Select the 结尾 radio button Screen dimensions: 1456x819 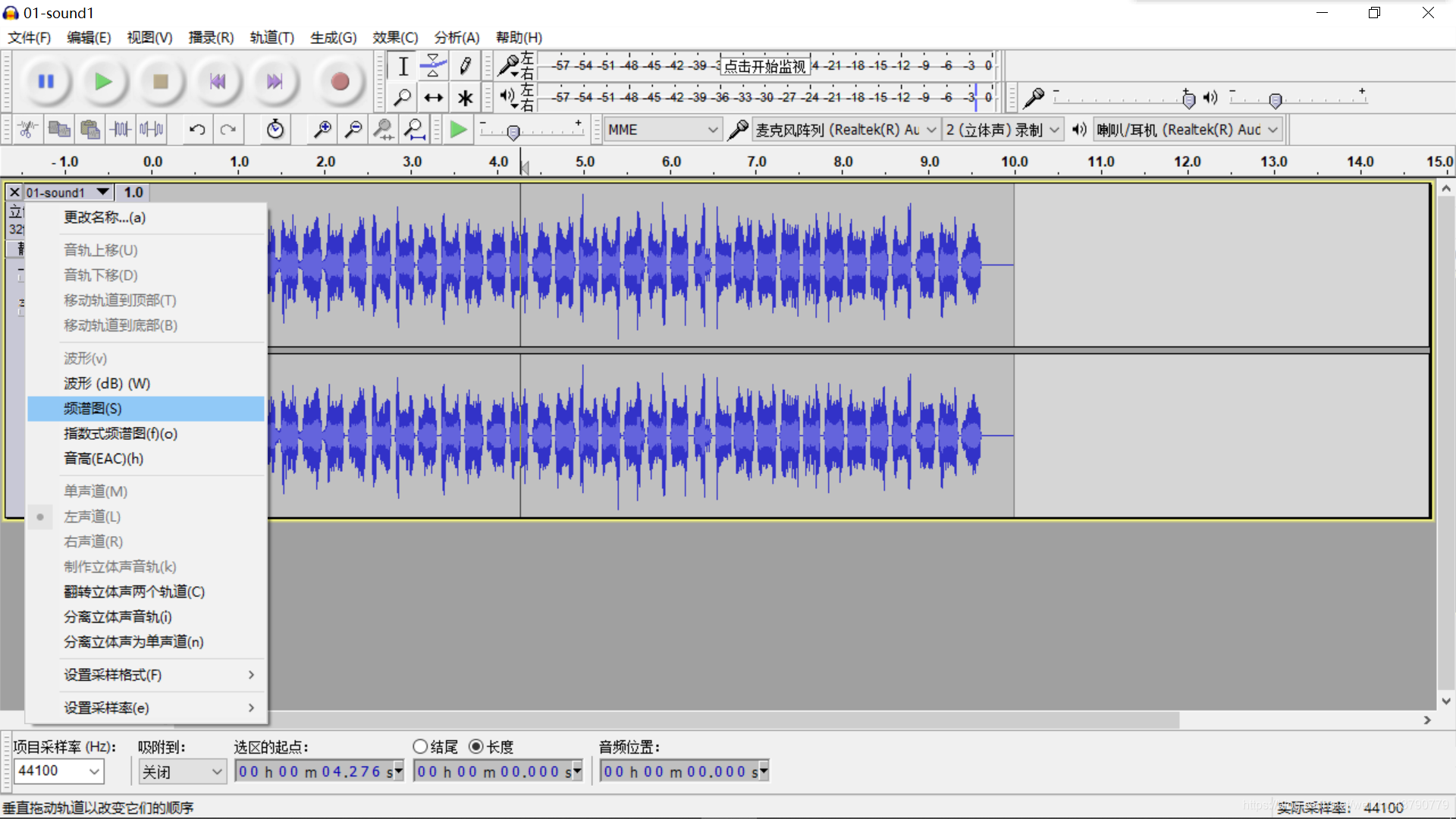pos(420,746)
